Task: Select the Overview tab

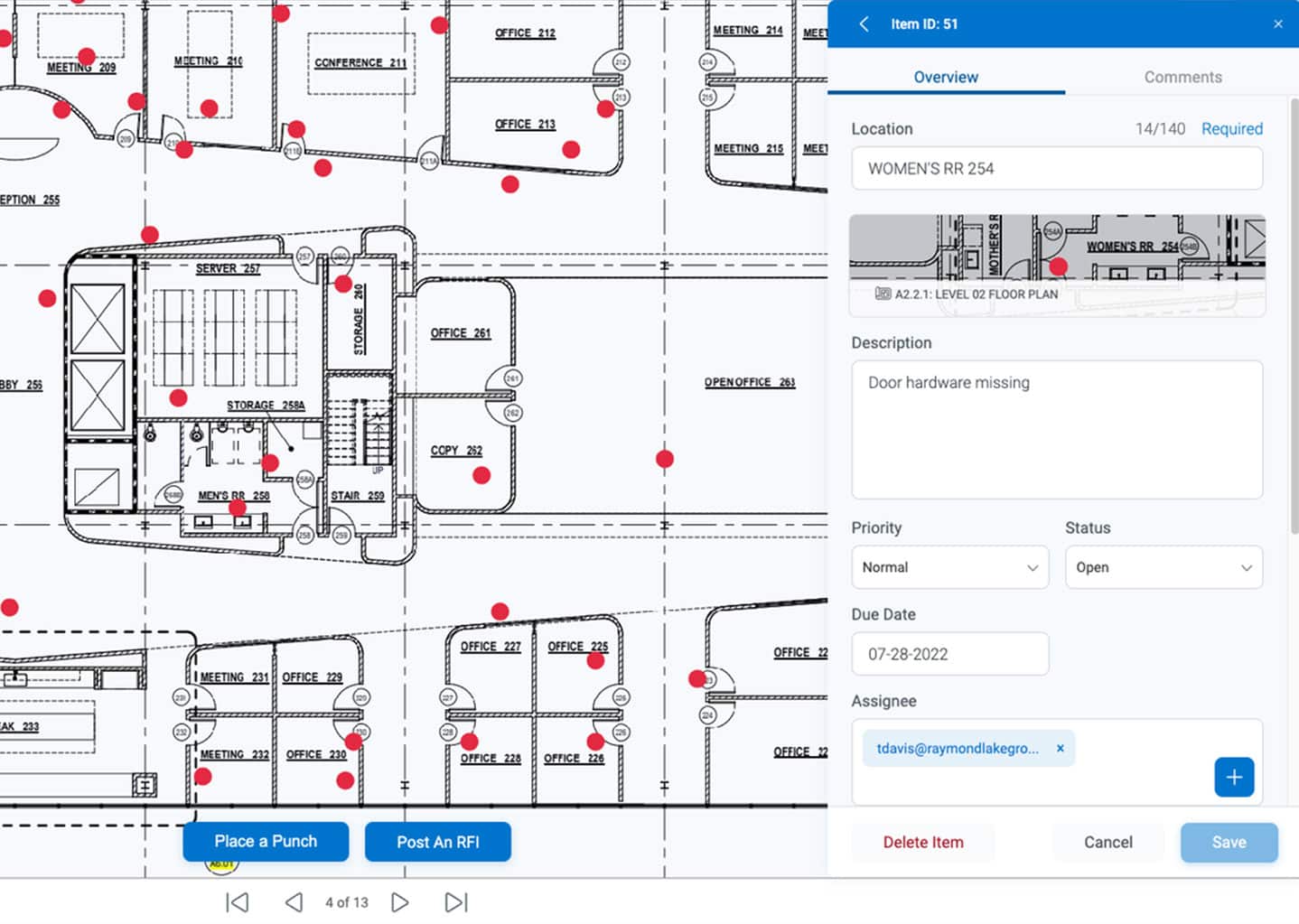Action: (945, 77)
